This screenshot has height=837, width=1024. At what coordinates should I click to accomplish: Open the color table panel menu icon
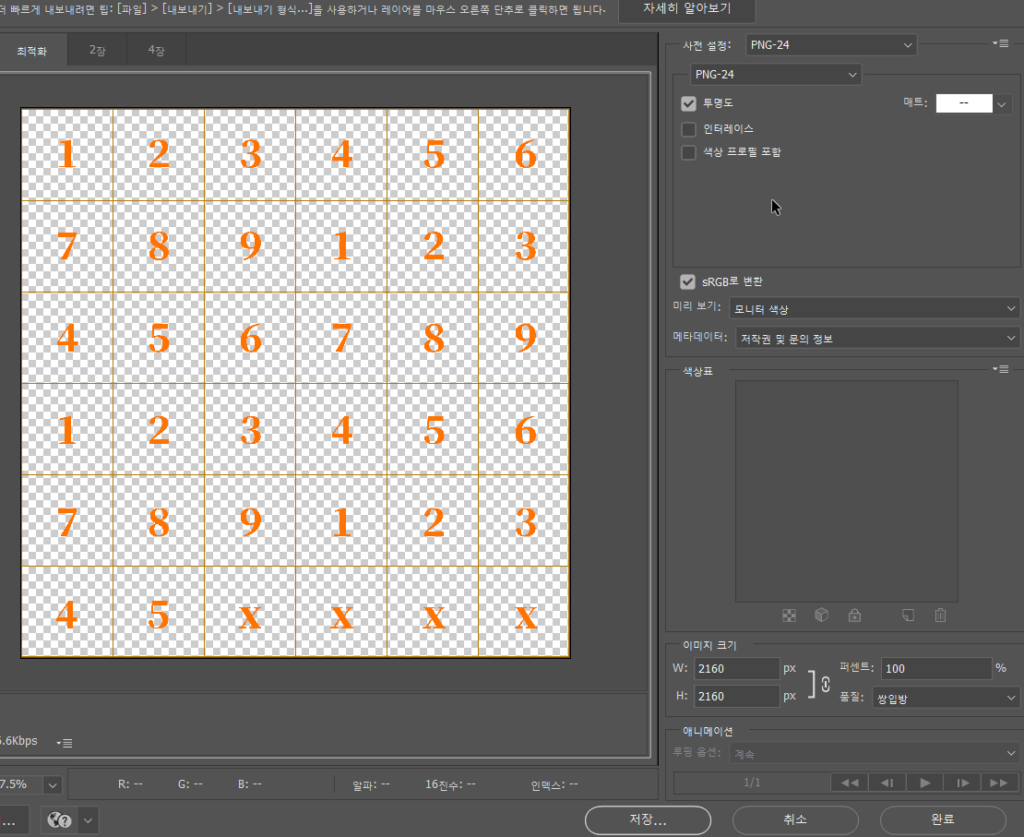(1000, 370)
